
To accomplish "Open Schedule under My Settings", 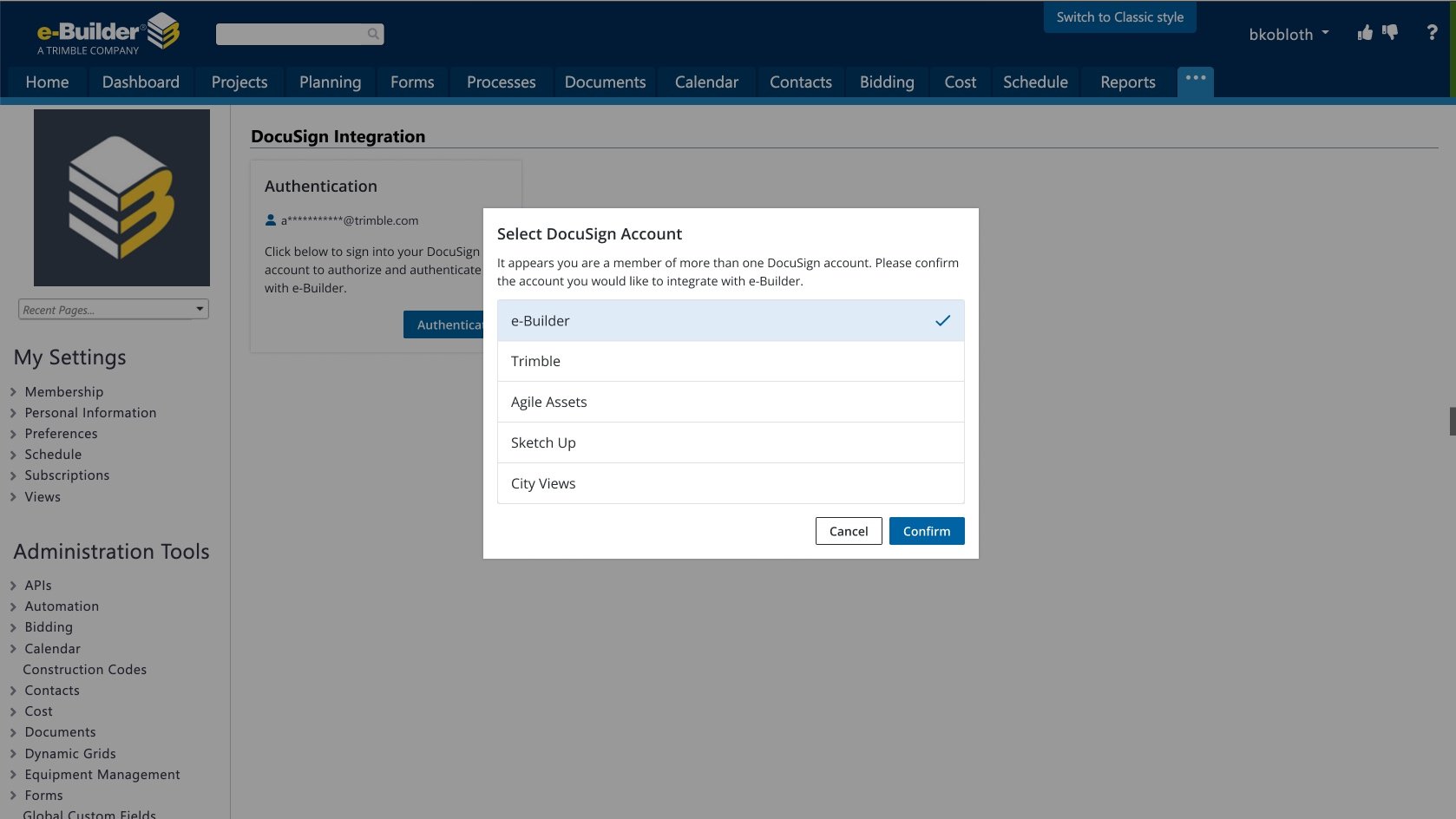I will tap(53, 455).
